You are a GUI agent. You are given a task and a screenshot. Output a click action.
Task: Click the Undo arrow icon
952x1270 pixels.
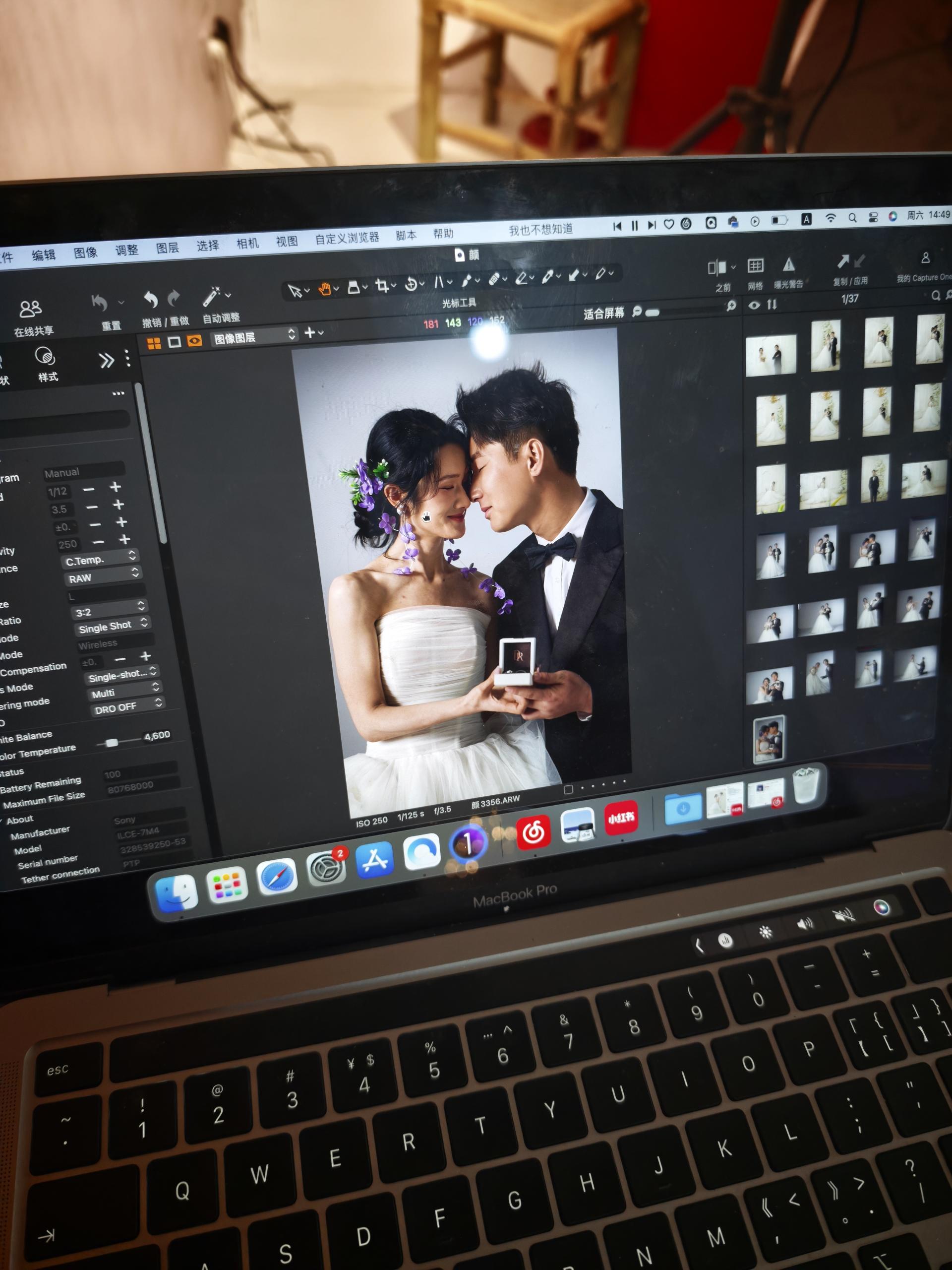pyautogui.click(x=151, y=300)
